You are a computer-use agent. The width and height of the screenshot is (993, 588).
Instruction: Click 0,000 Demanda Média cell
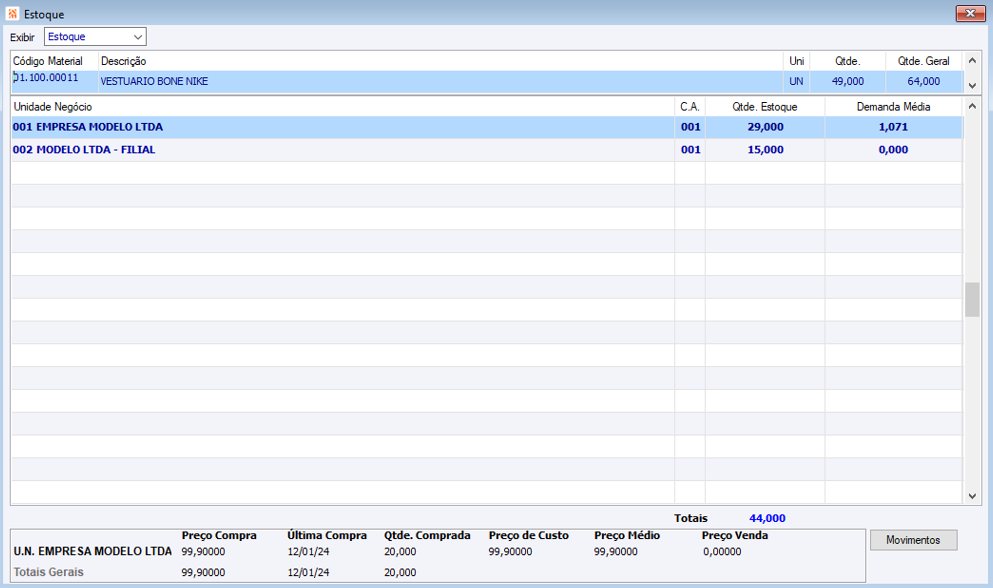[894, 150]
